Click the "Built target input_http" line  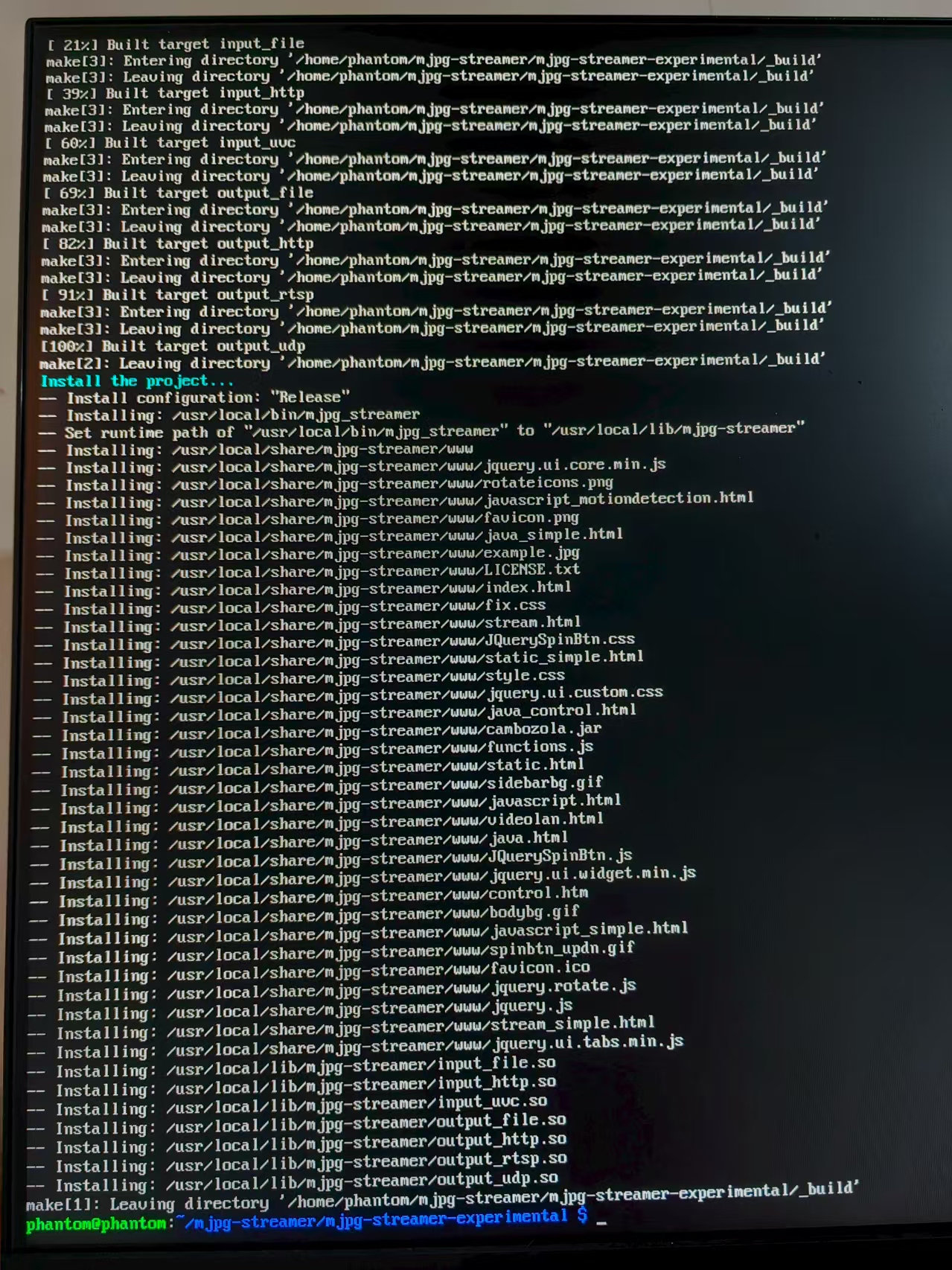point(175,93)
